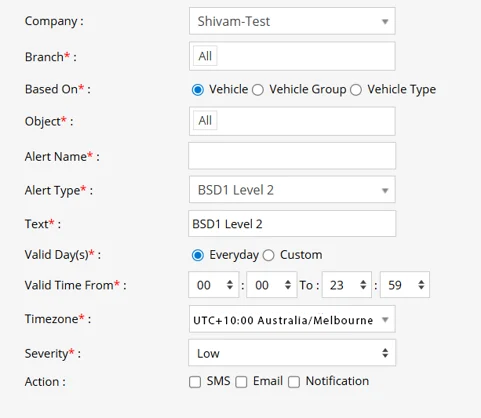Image resolution: width=481 pixels, height=418 pixels.
Task: Choose the Vehicle Type radio option
Action: pyautogui.click(x=356, y=90)
